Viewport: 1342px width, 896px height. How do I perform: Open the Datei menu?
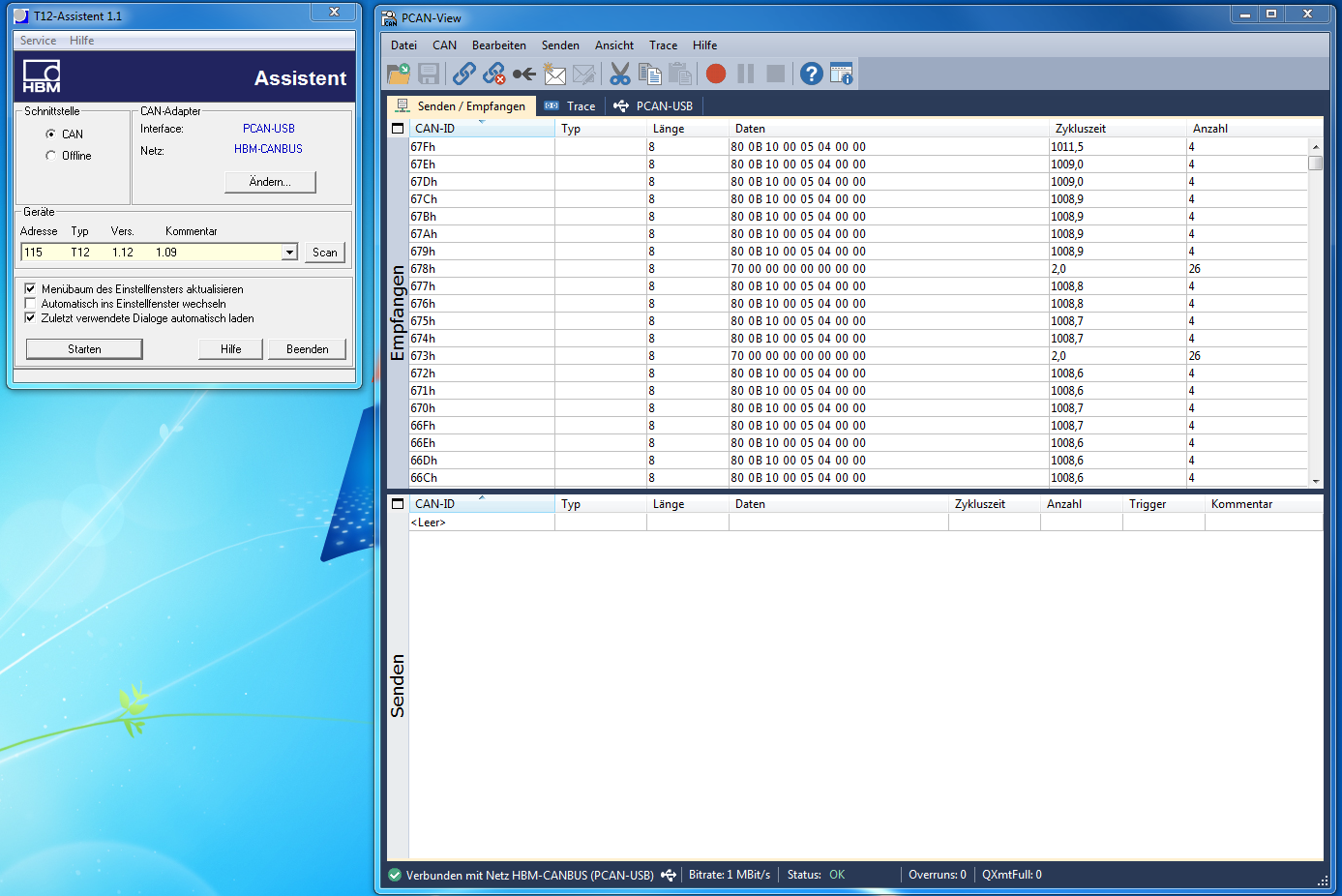[403, 45]
